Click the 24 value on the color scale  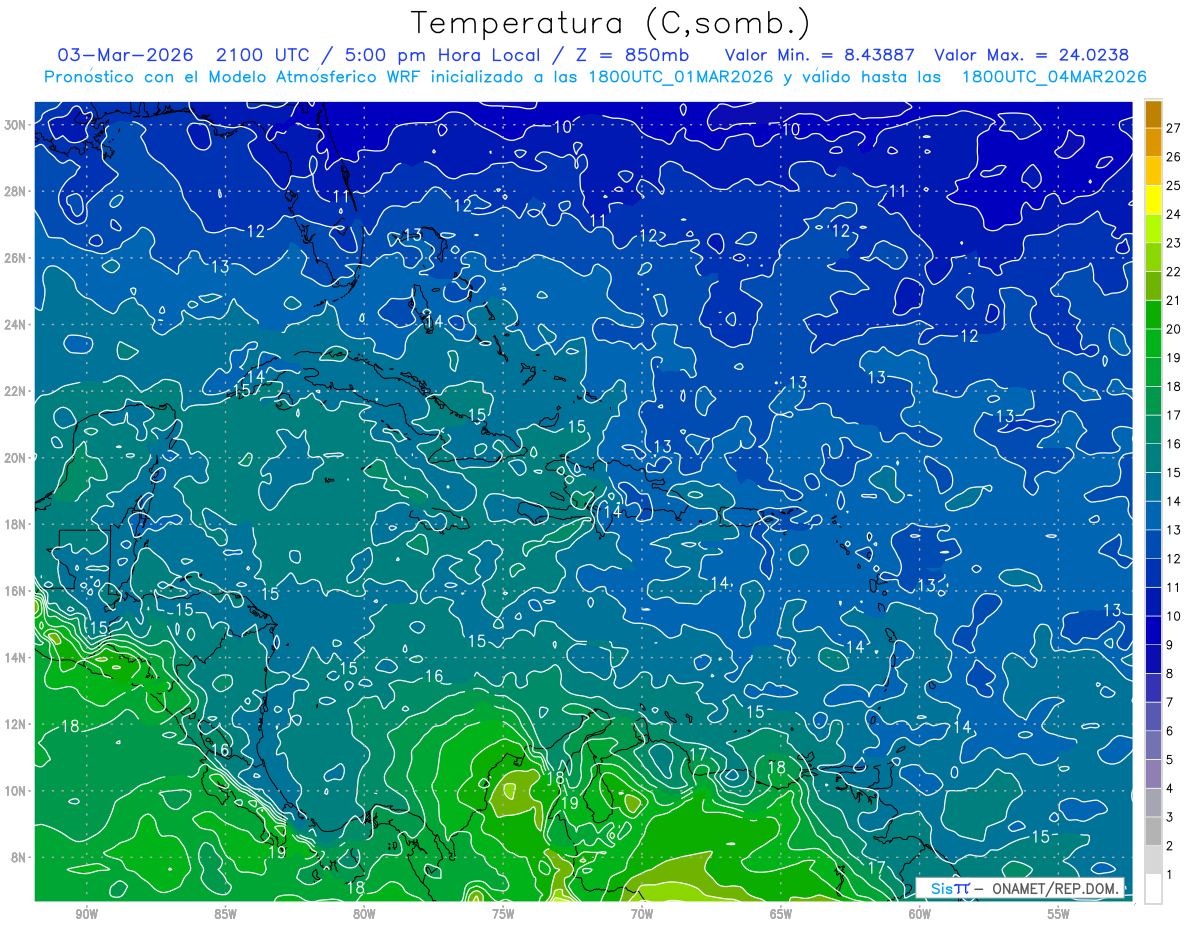click(x=1174, y=214)
